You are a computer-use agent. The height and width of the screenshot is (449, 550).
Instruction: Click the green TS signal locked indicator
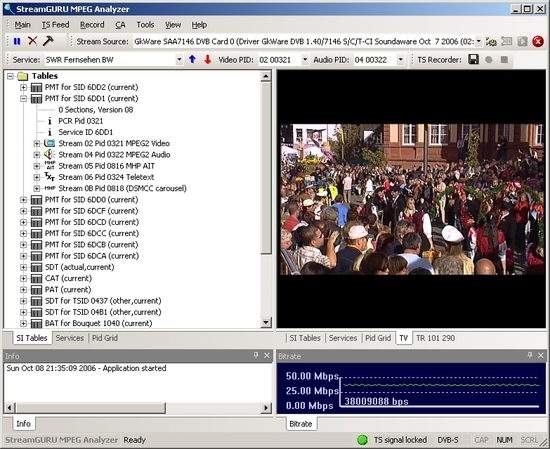[x=362, y=440]
